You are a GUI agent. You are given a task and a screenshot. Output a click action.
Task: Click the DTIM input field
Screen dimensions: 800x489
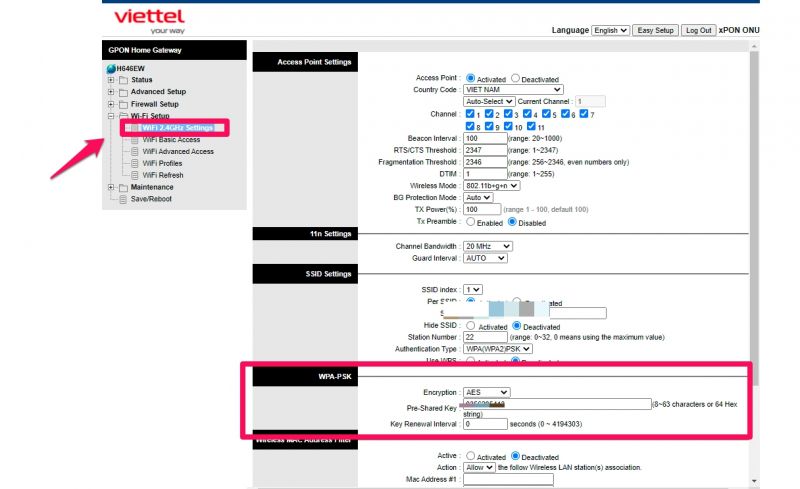point(485,174)
